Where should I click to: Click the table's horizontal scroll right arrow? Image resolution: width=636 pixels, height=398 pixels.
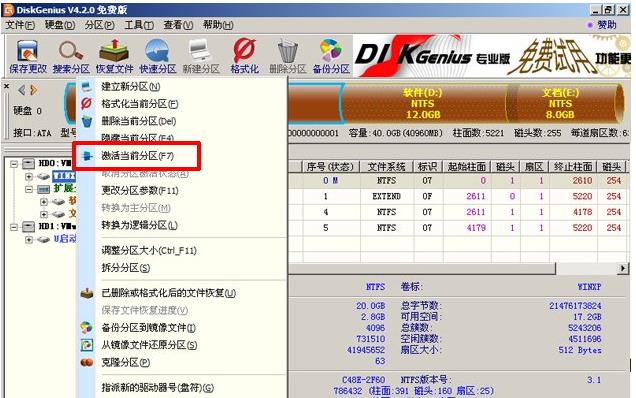point(623,268)
